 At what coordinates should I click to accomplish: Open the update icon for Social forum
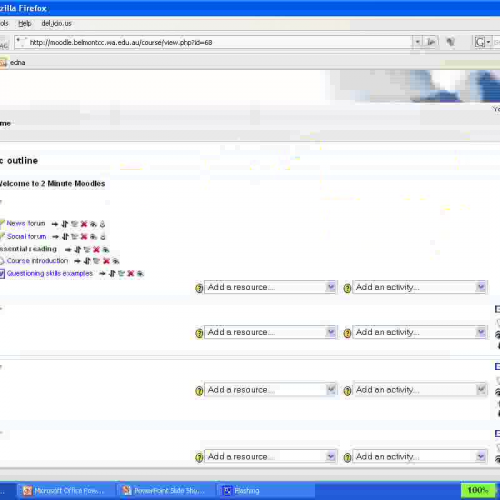(x=75, y=237)
